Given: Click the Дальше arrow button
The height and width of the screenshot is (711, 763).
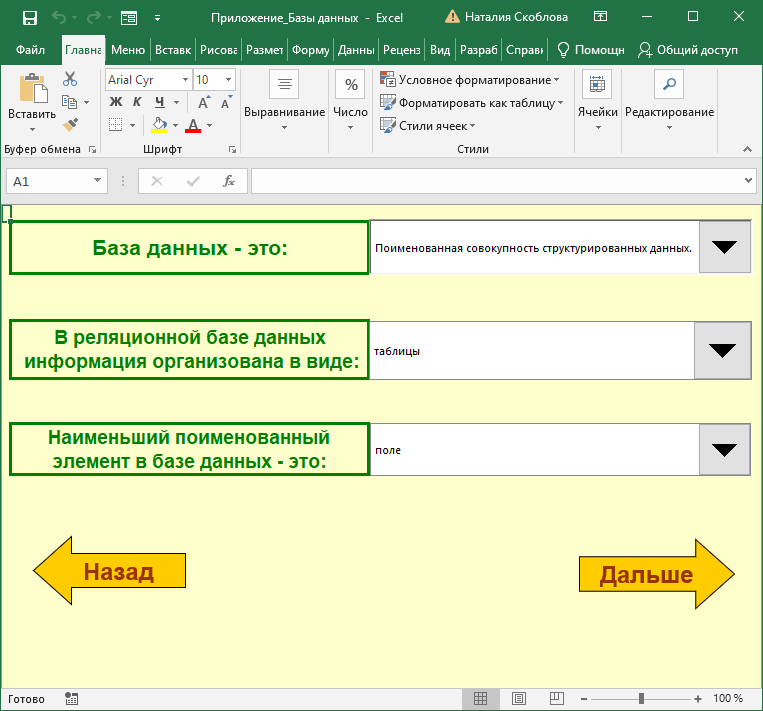Looking at the screenshot, I should [656, 574].
